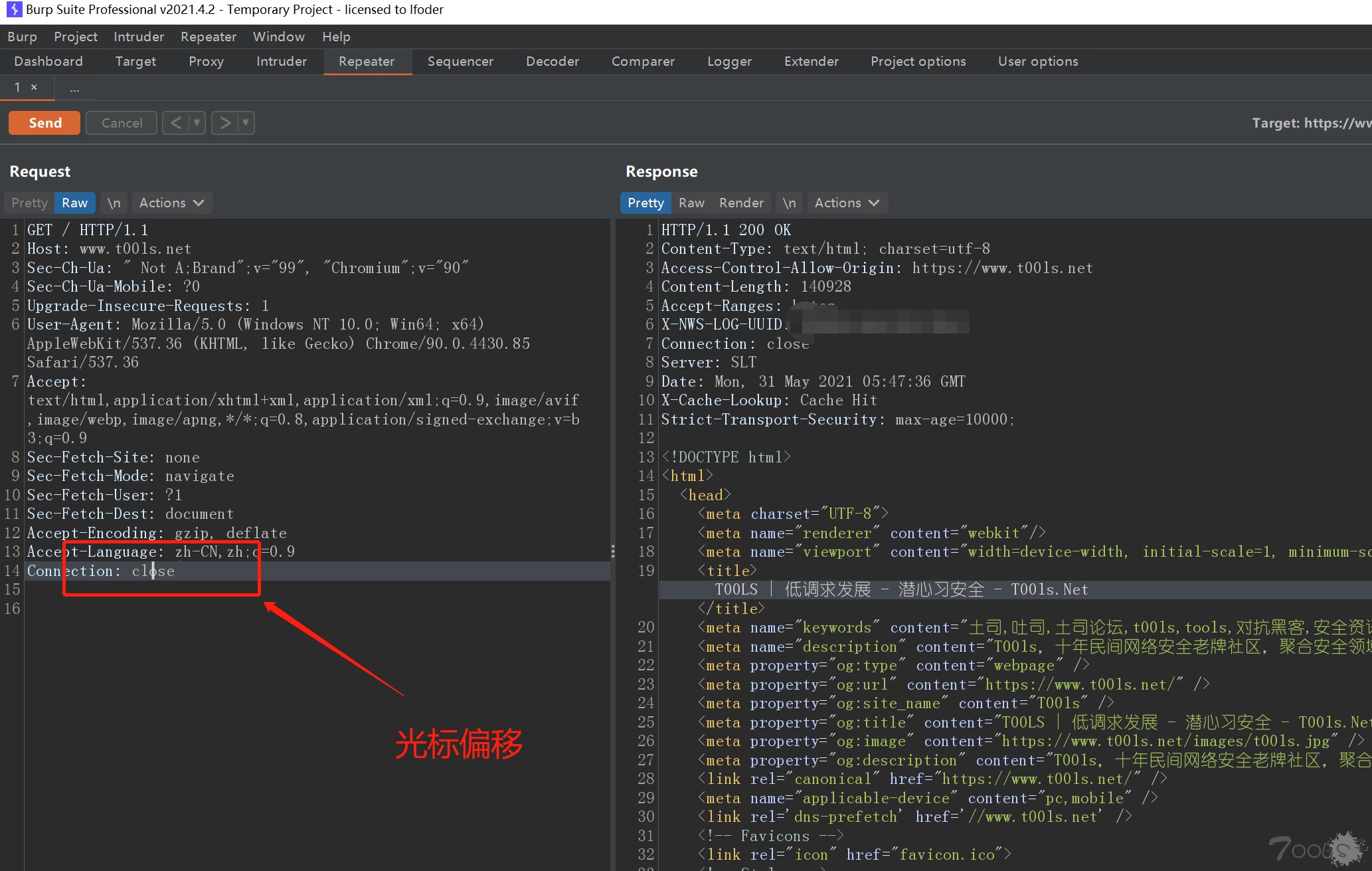
Task: Click the link rel icon favicon.ico line
Action: tap(855, 854)
